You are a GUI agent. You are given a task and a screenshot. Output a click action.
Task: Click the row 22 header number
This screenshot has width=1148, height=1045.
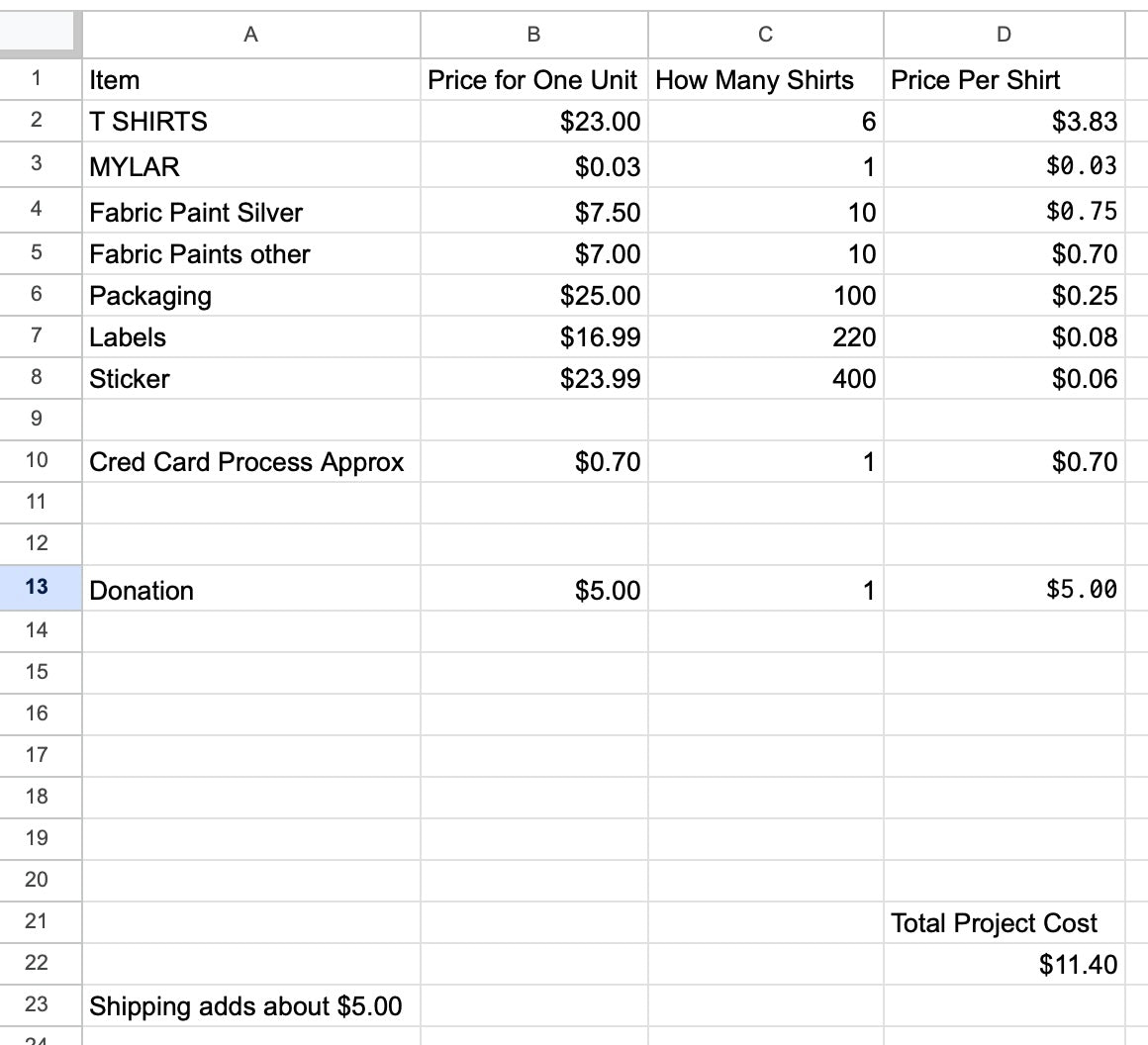pos(38,963)
